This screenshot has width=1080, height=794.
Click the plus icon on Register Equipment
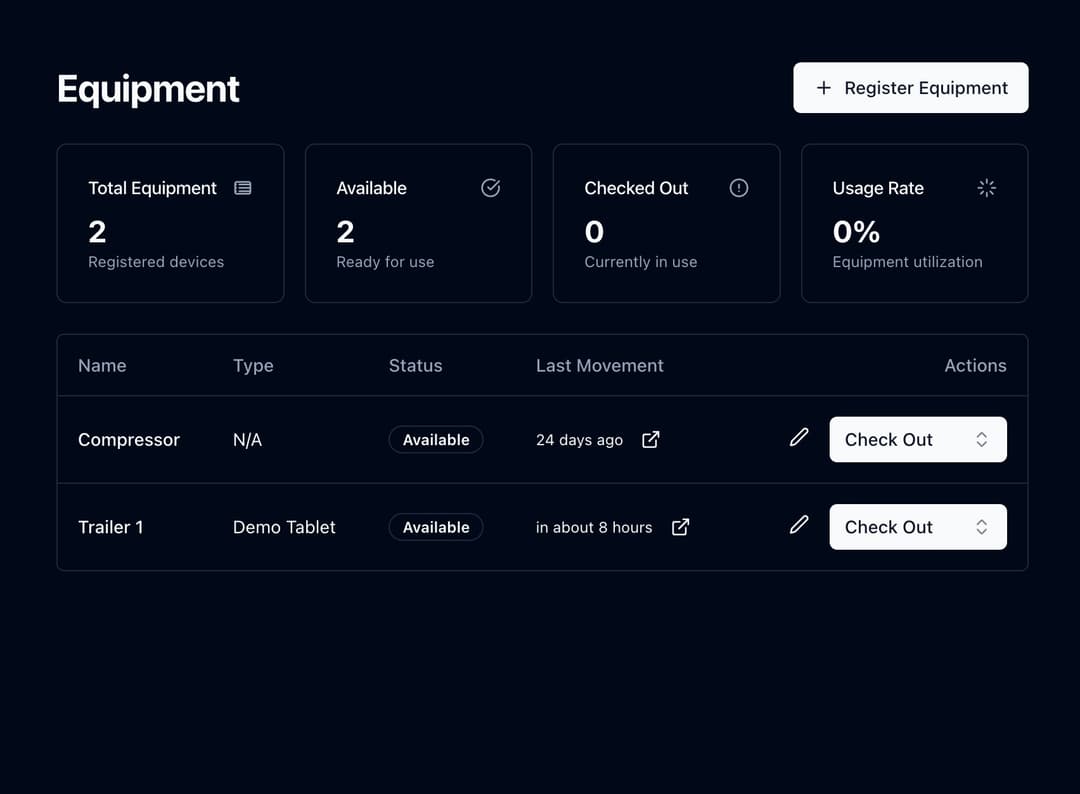(x=823, y=87)
